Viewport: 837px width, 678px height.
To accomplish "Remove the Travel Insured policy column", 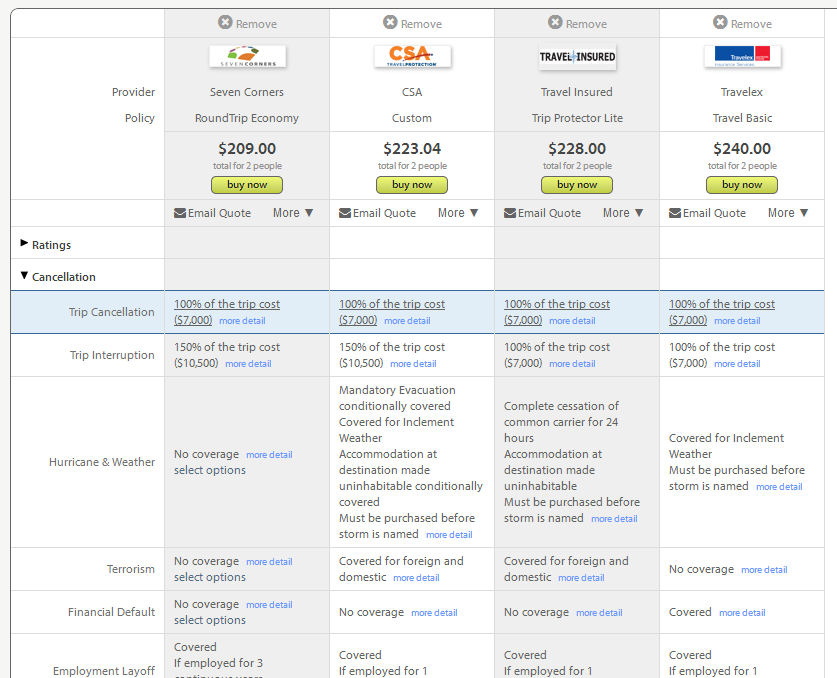I will [x=577, y=23].
